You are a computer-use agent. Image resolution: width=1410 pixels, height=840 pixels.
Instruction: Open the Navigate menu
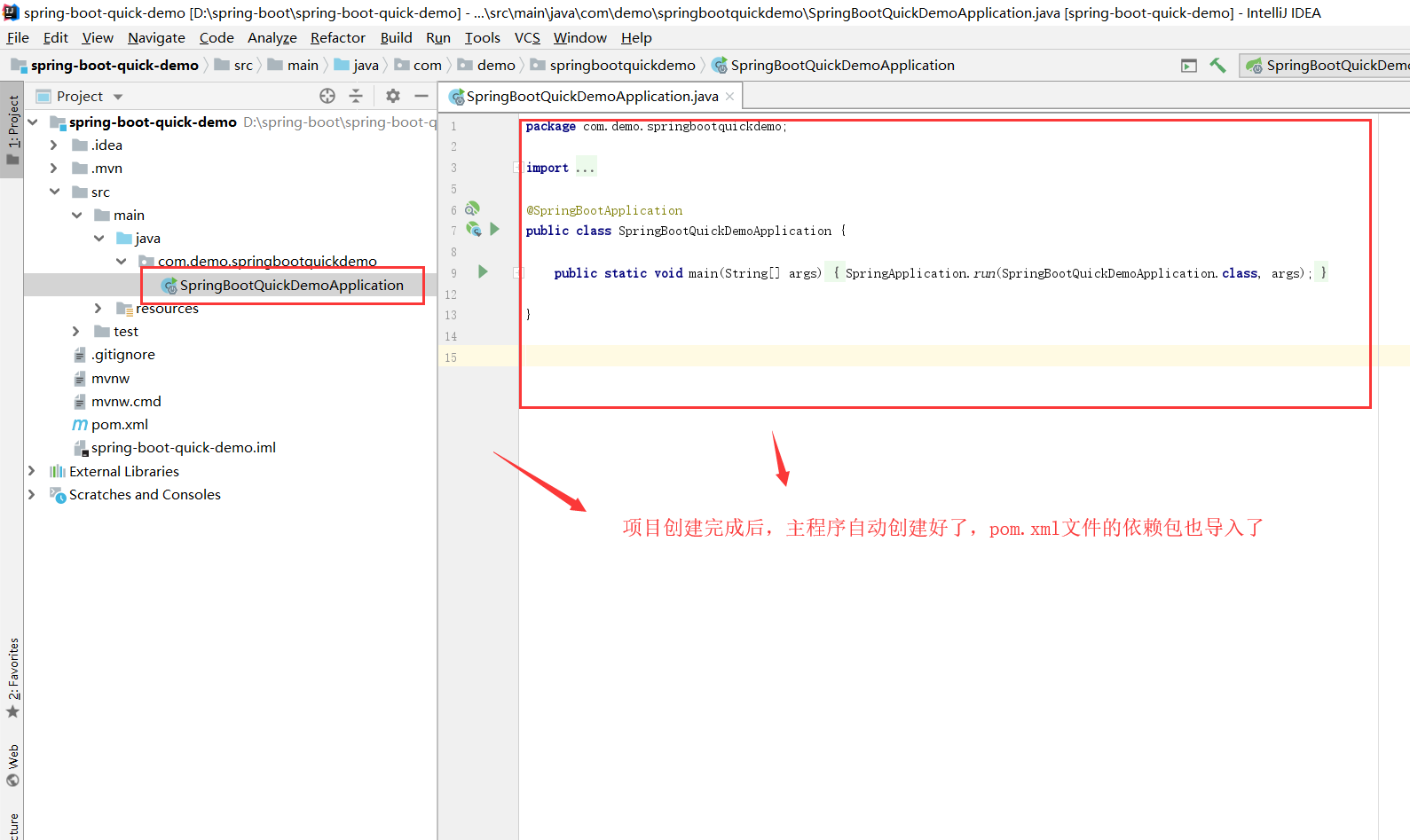tap(156, 37)
